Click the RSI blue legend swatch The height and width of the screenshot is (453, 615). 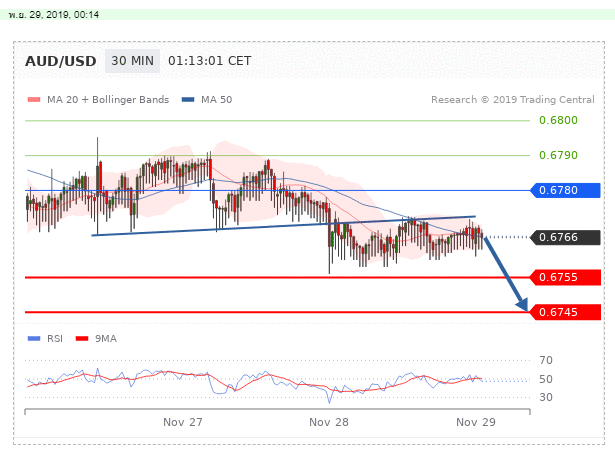(x=34, y=338)
